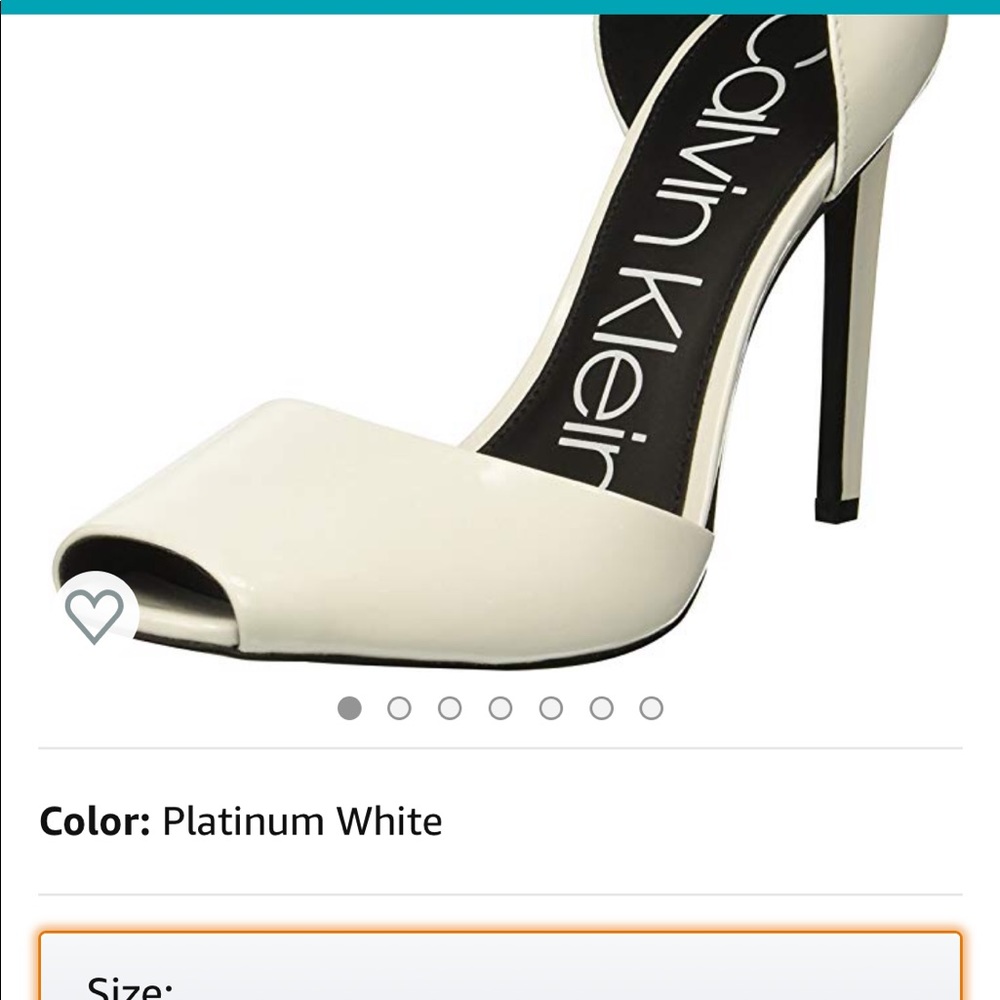
Task: Select the fifth image carousel dot
Action: [x=547, y=707]
